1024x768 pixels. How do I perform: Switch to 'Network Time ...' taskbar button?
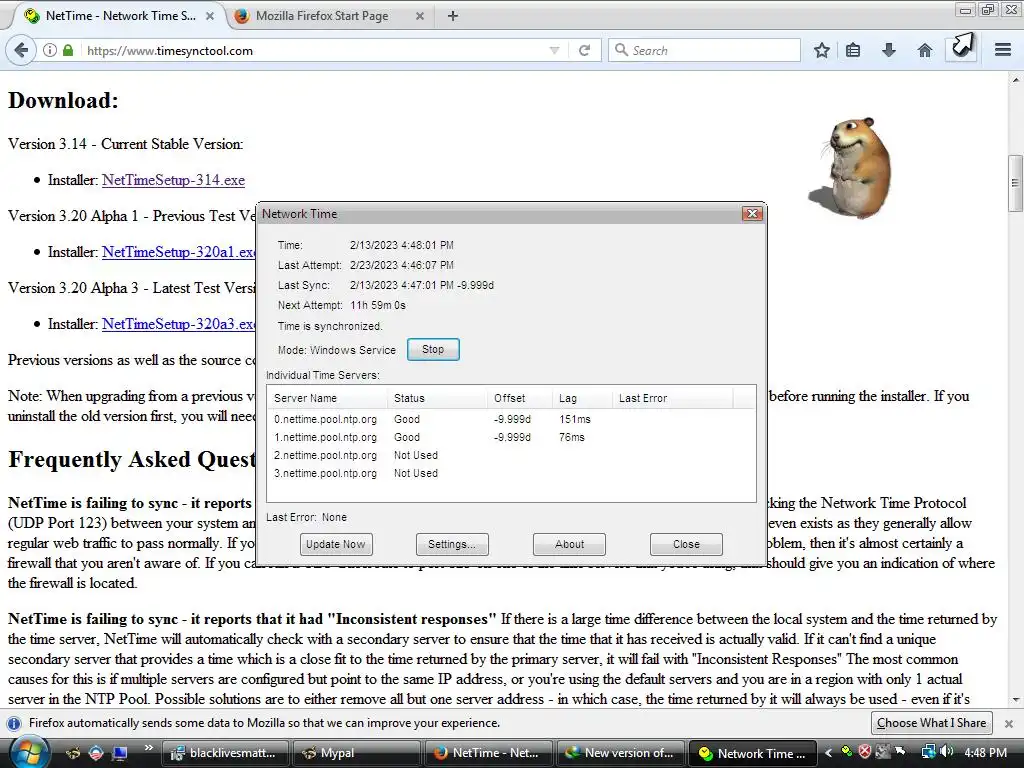coord(752,753)
